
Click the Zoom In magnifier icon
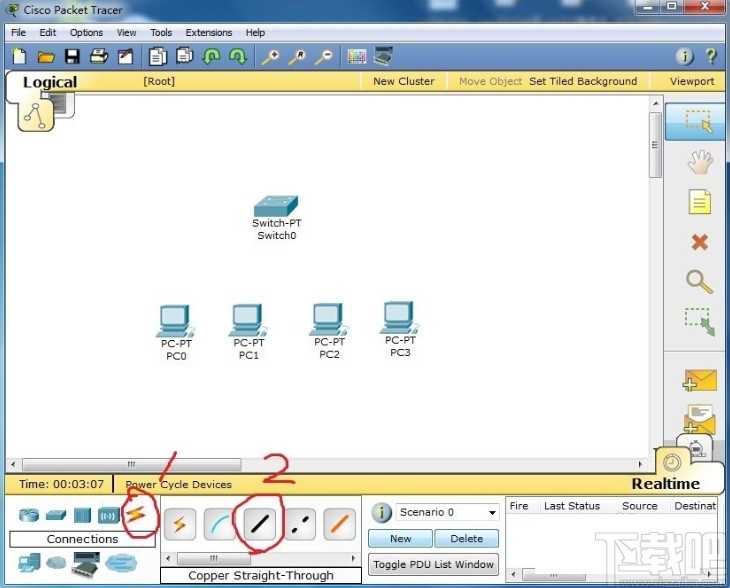pos(270,57)
